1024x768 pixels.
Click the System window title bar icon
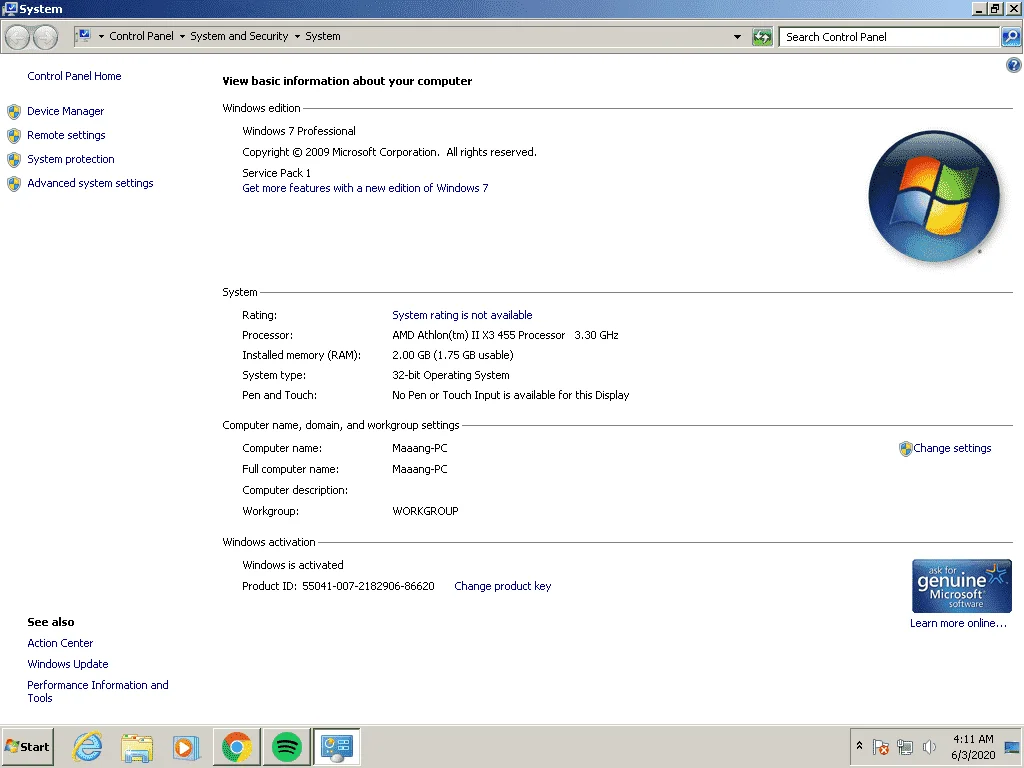tap(9, 8)
